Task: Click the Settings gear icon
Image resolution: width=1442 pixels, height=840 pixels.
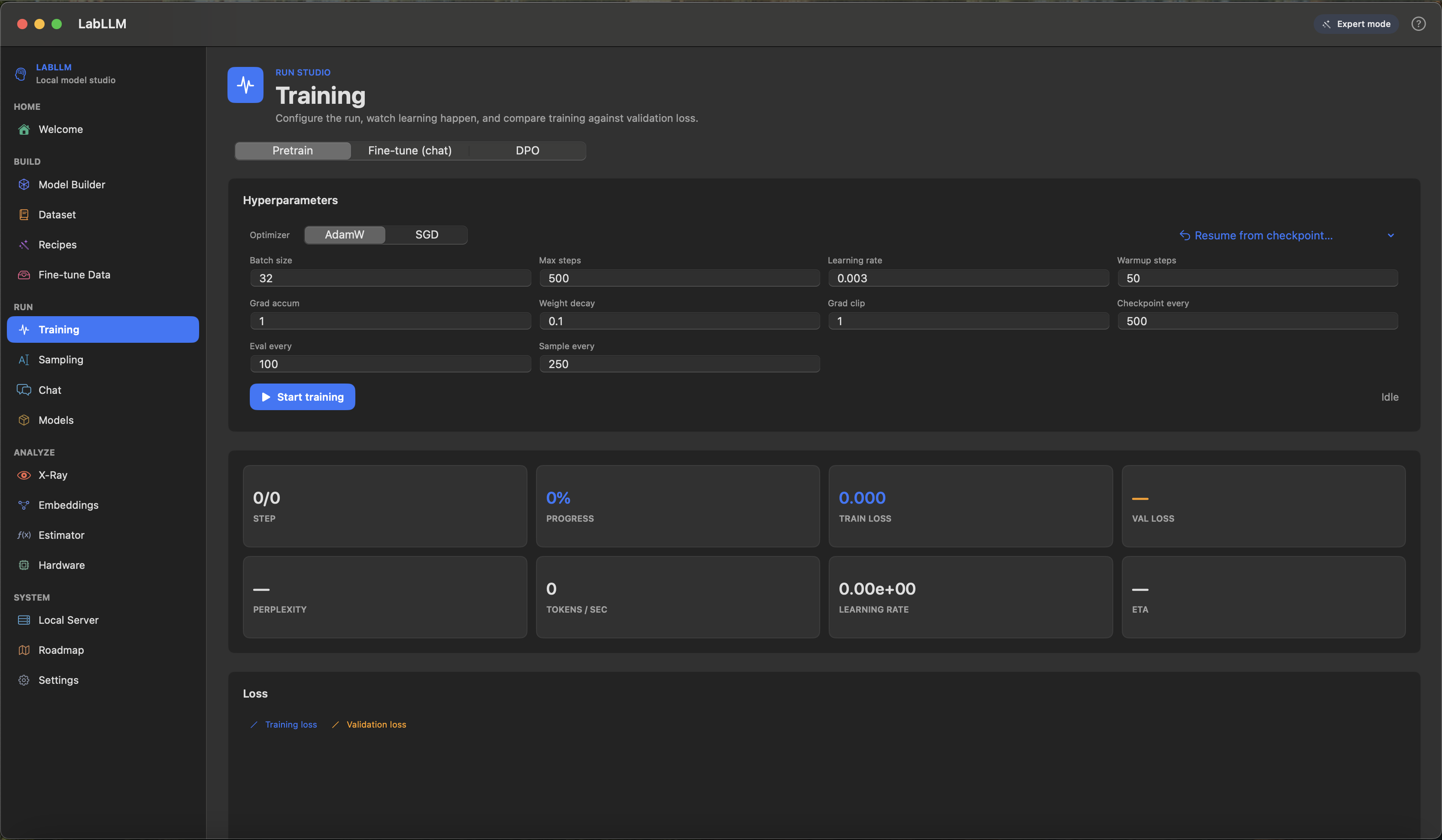Action: pos(24,680)
